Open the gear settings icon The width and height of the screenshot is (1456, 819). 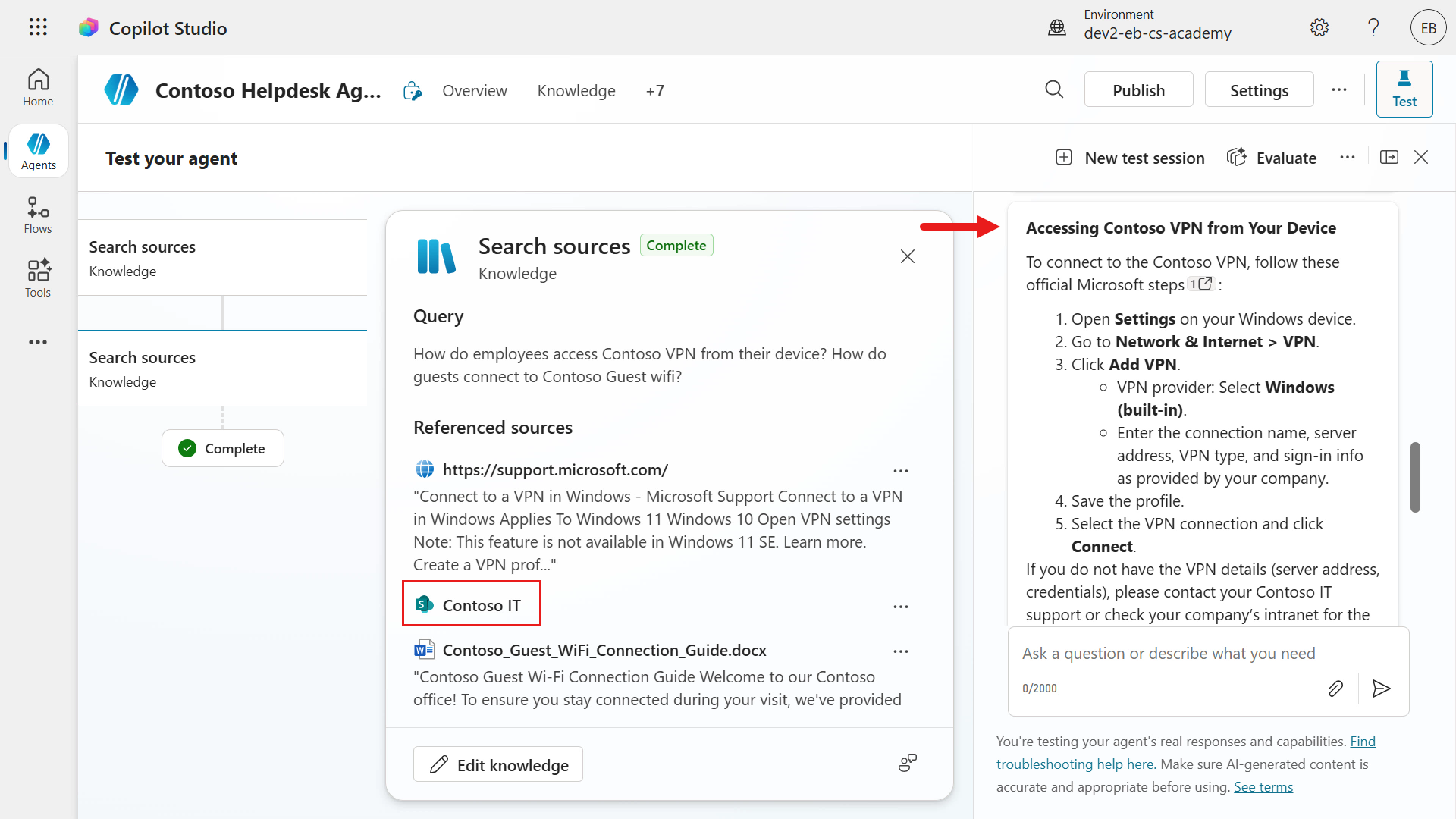click(x=1319, y=27)
